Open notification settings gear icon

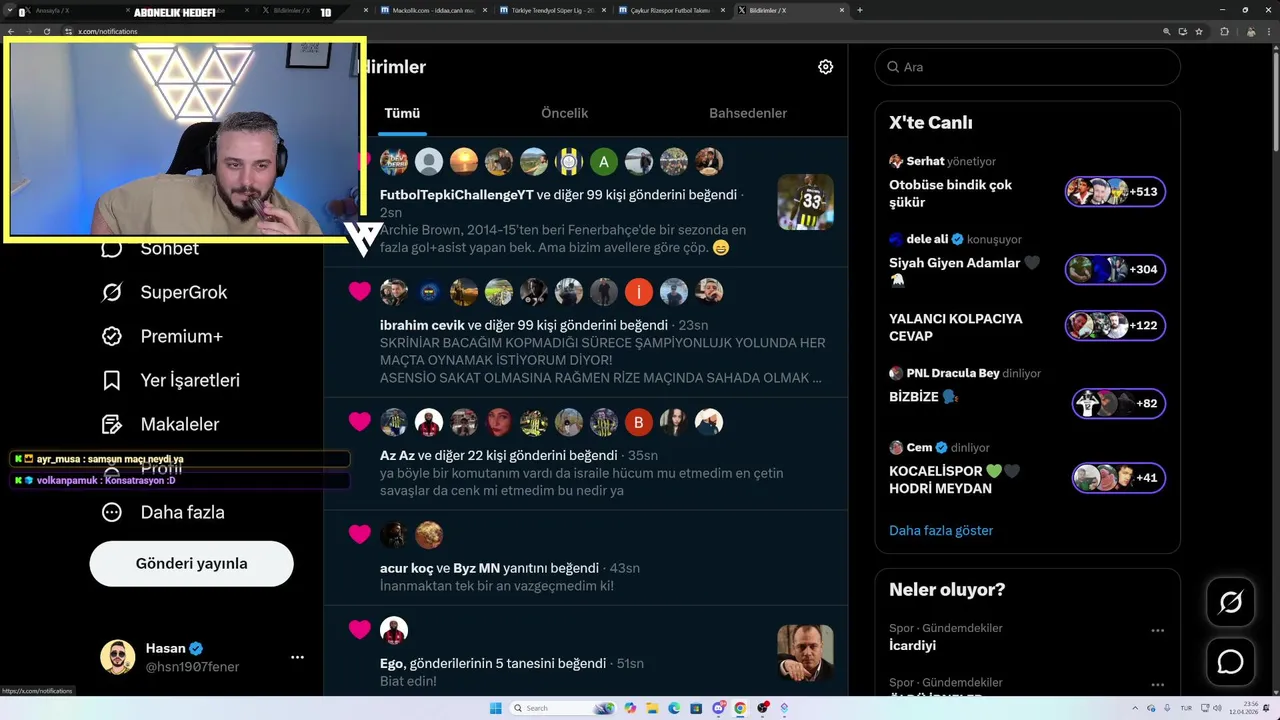[825, 67]
